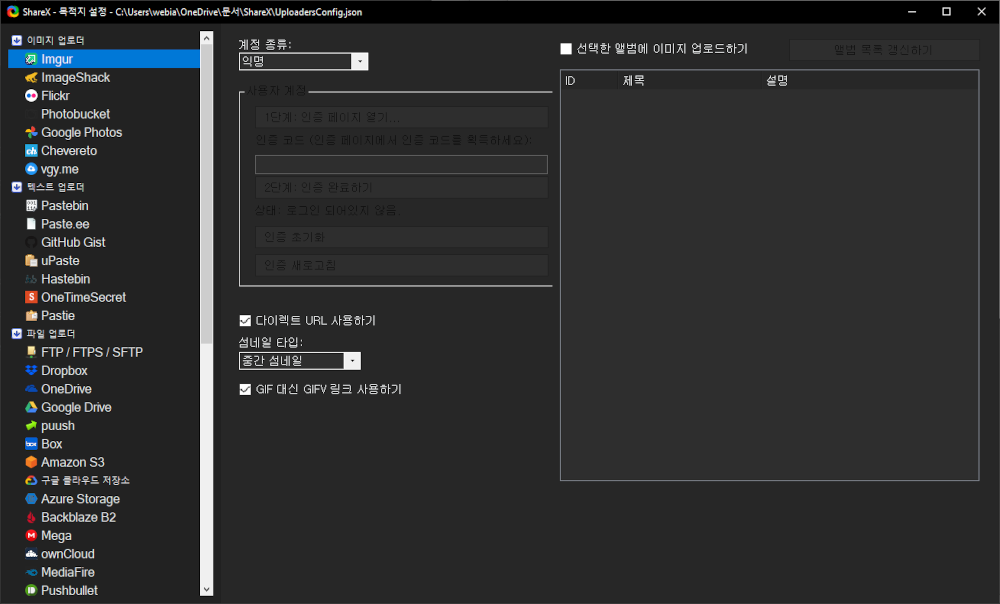Select the OneDrive cloud icon
The image size is (1000, 604).
click(x=31, y=389)
